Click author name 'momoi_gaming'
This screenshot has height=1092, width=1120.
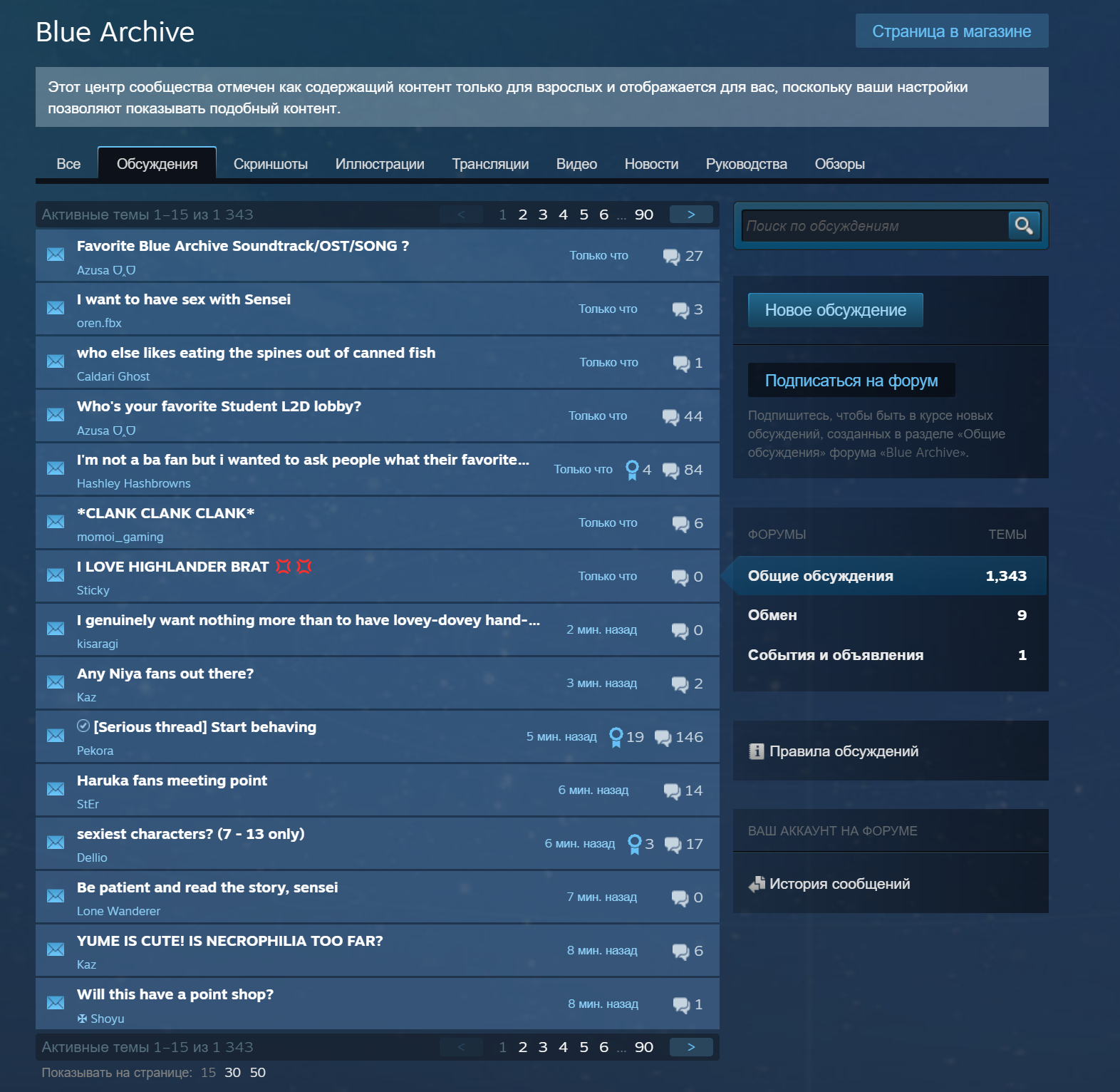click(x=120, y=537)
